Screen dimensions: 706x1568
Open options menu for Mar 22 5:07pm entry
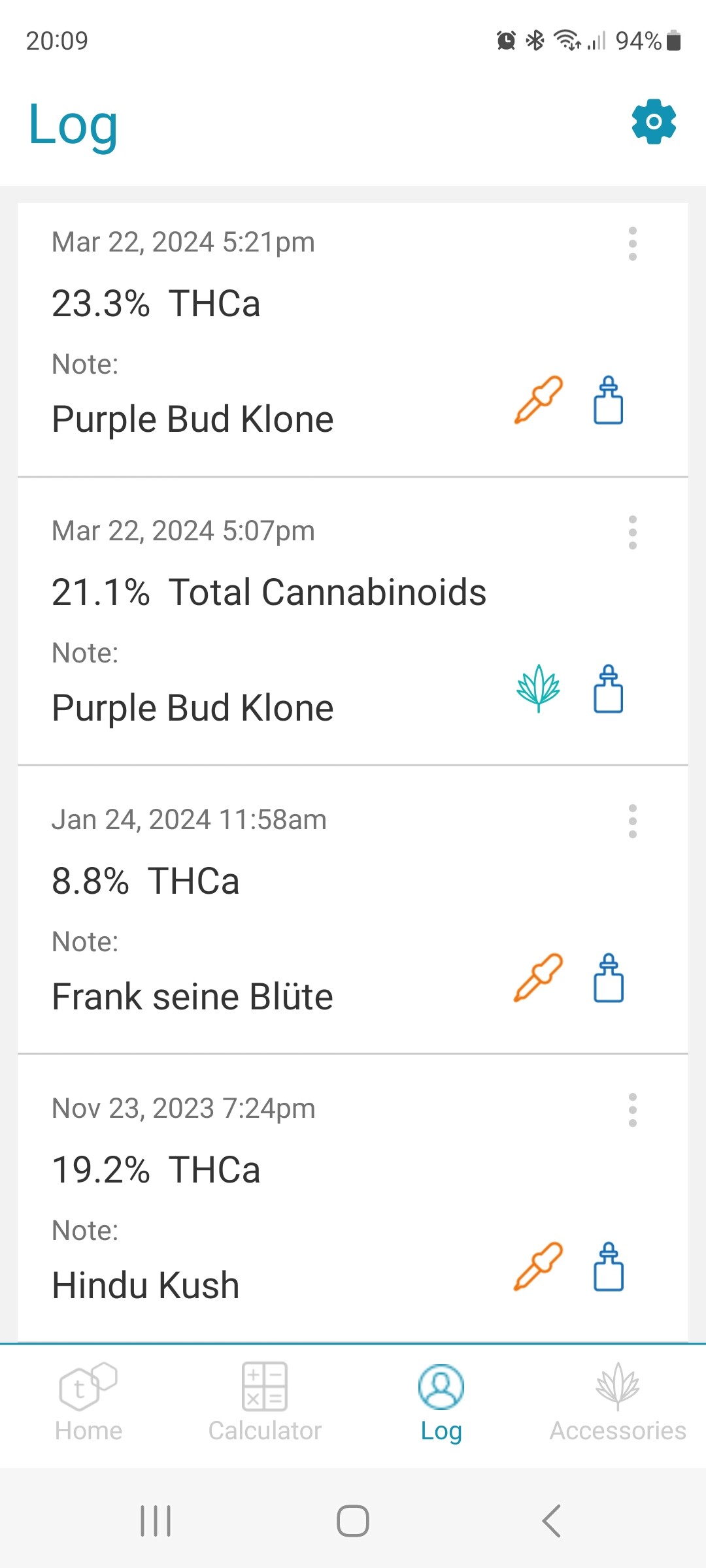(x=632, y=532)
